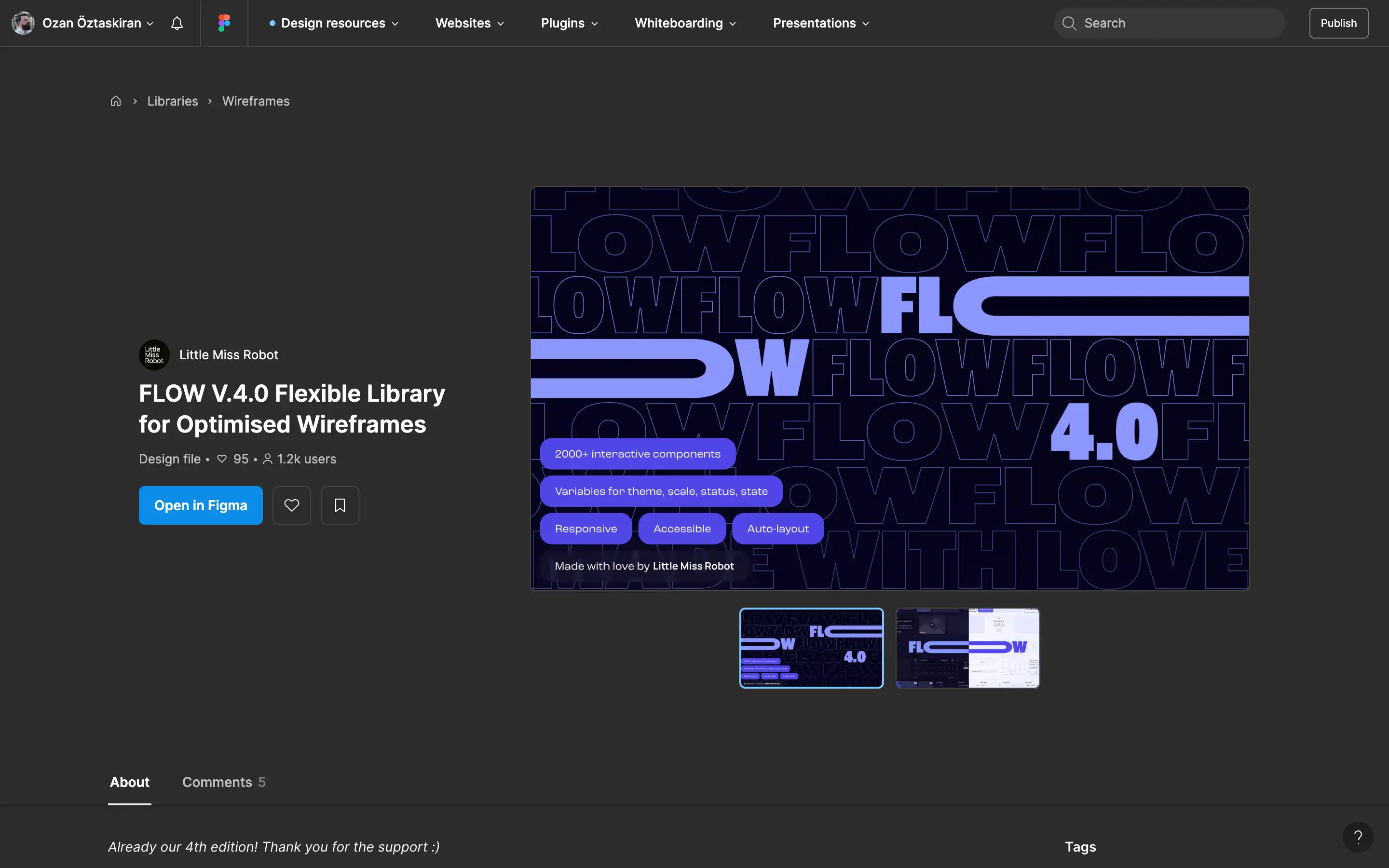Open Little Miss Robot author link
The height and width of the screenshot is (868, 1389).
[229, 355]
